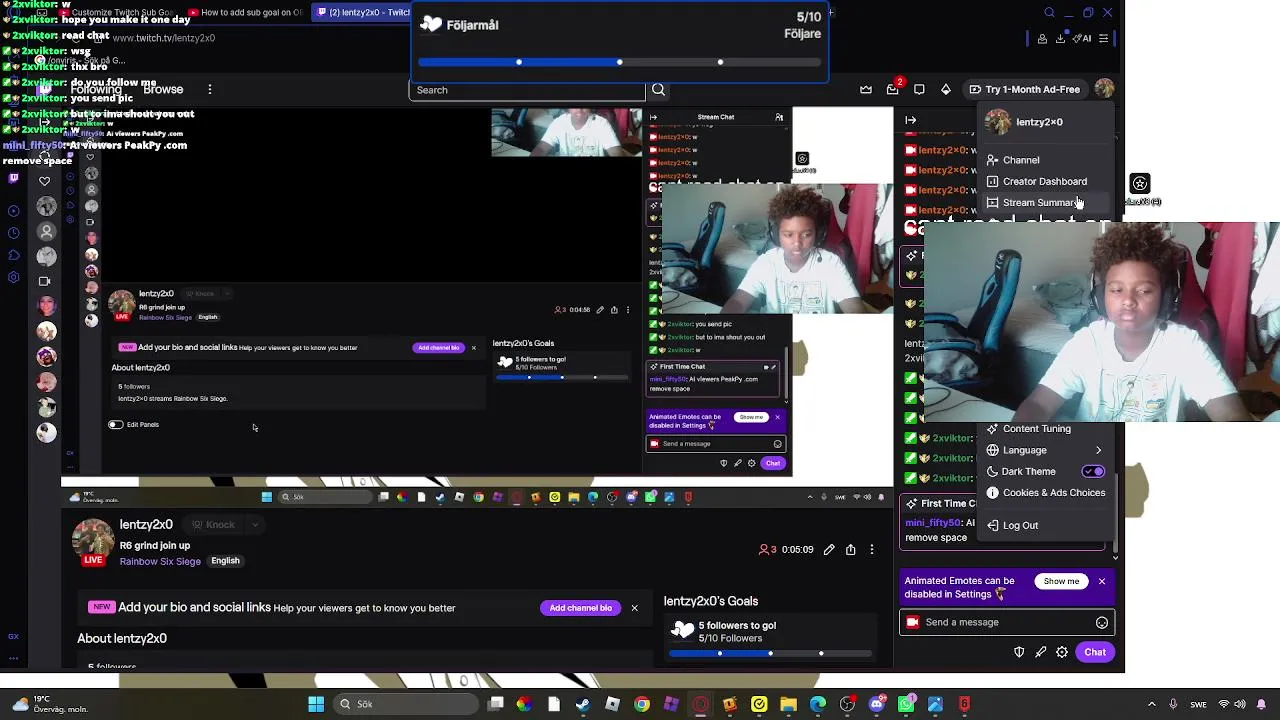
Task: Click purple Chat button on main page
Action: click(1095, 653)
